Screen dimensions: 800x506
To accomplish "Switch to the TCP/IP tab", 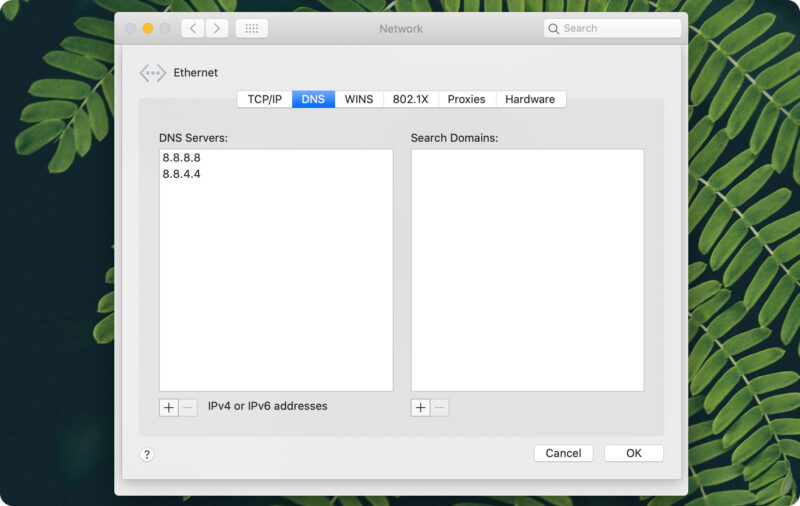I will pyautogui.click(x=265, y=99).
